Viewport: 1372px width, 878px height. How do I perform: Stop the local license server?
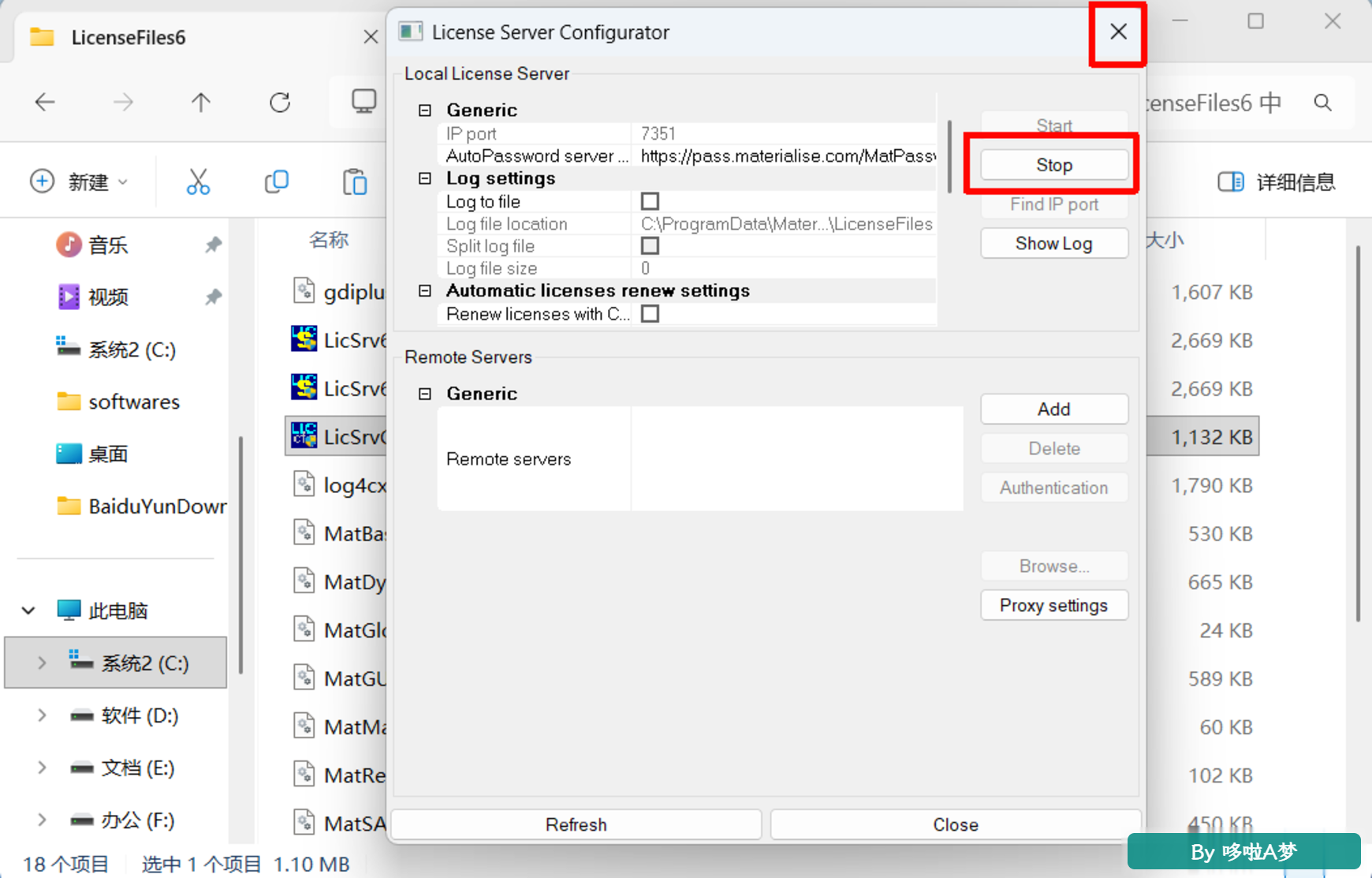[x=1054, y=165]
